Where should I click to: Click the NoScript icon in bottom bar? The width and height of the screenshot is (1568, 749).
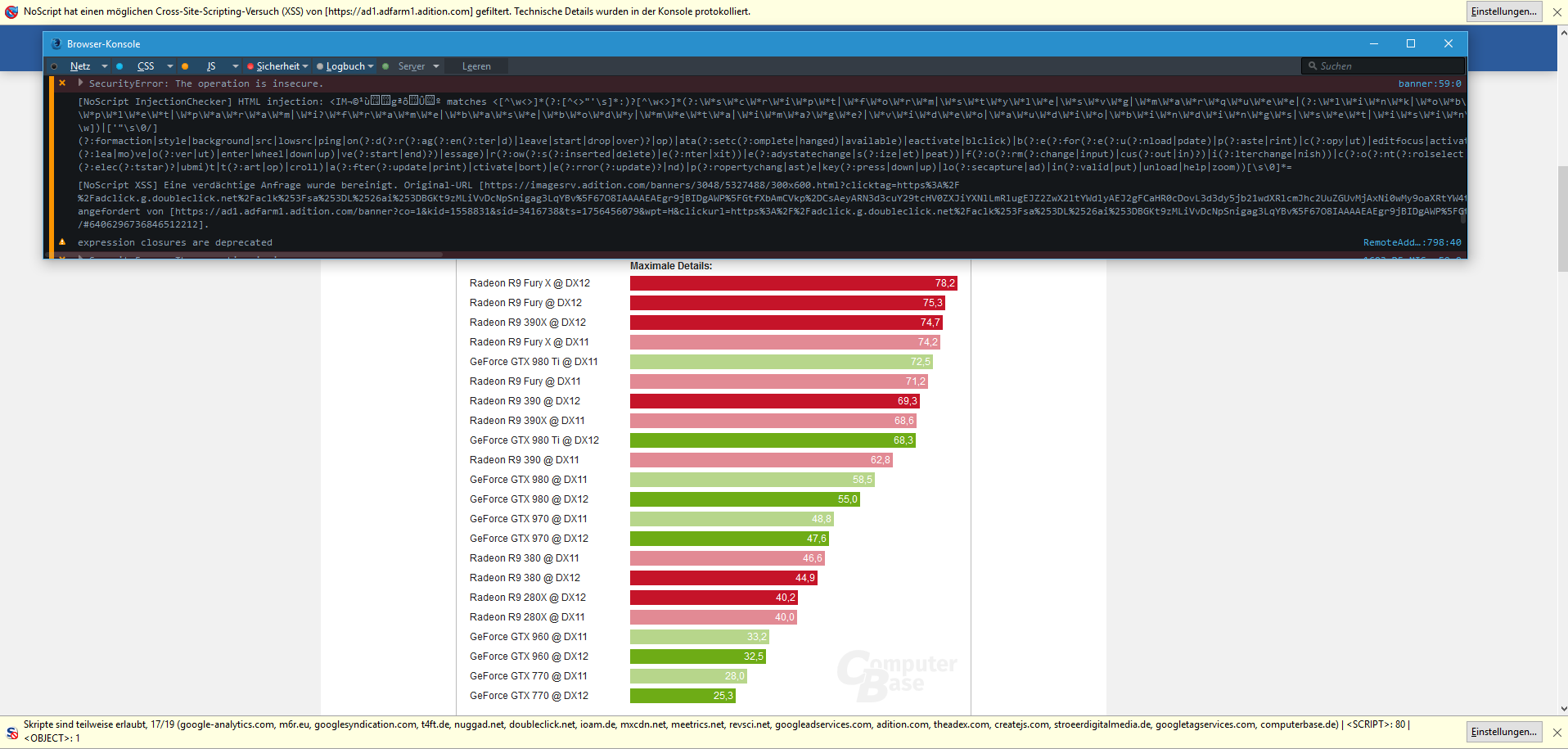tap(11, 733)
